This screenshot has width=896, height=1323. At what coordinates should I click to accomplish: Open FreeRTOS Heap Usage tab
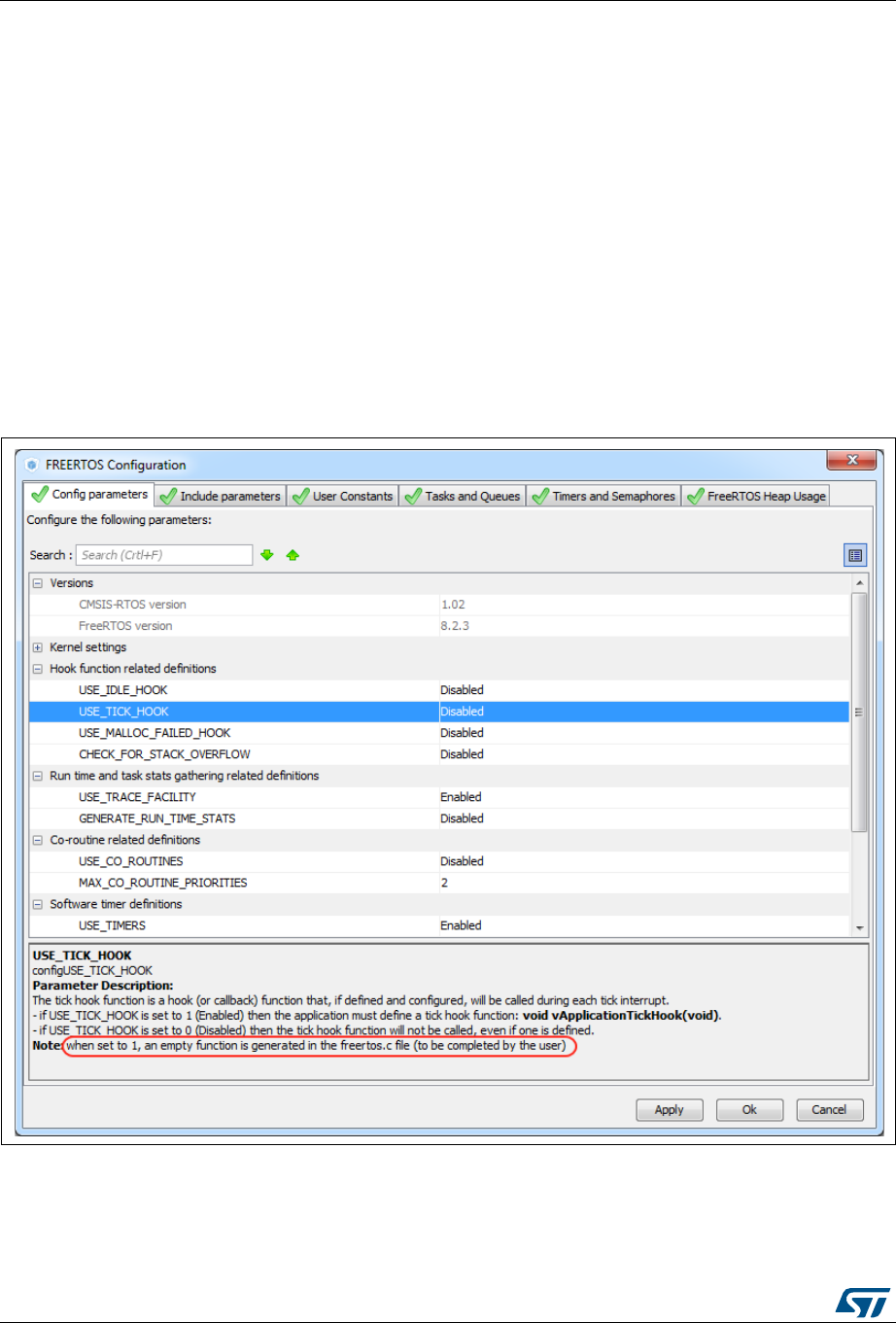coord(755,496)
